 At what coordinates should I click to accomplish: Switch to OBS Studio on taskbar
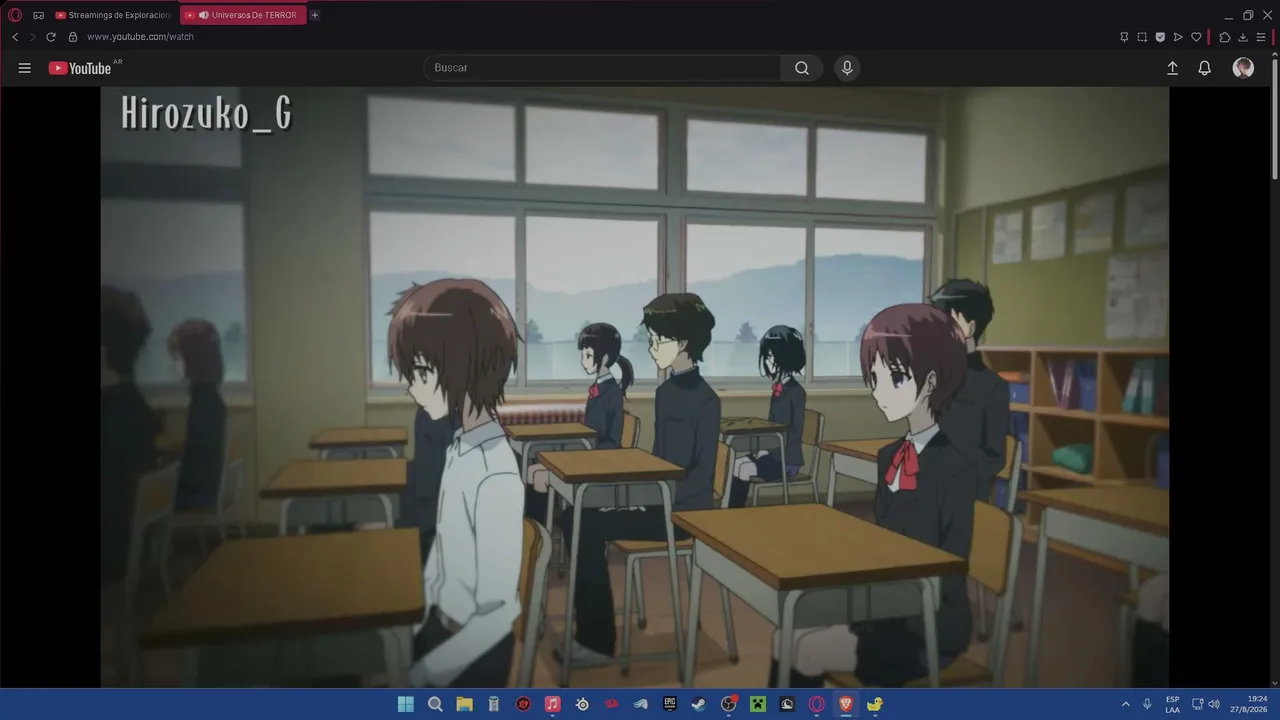729,704
